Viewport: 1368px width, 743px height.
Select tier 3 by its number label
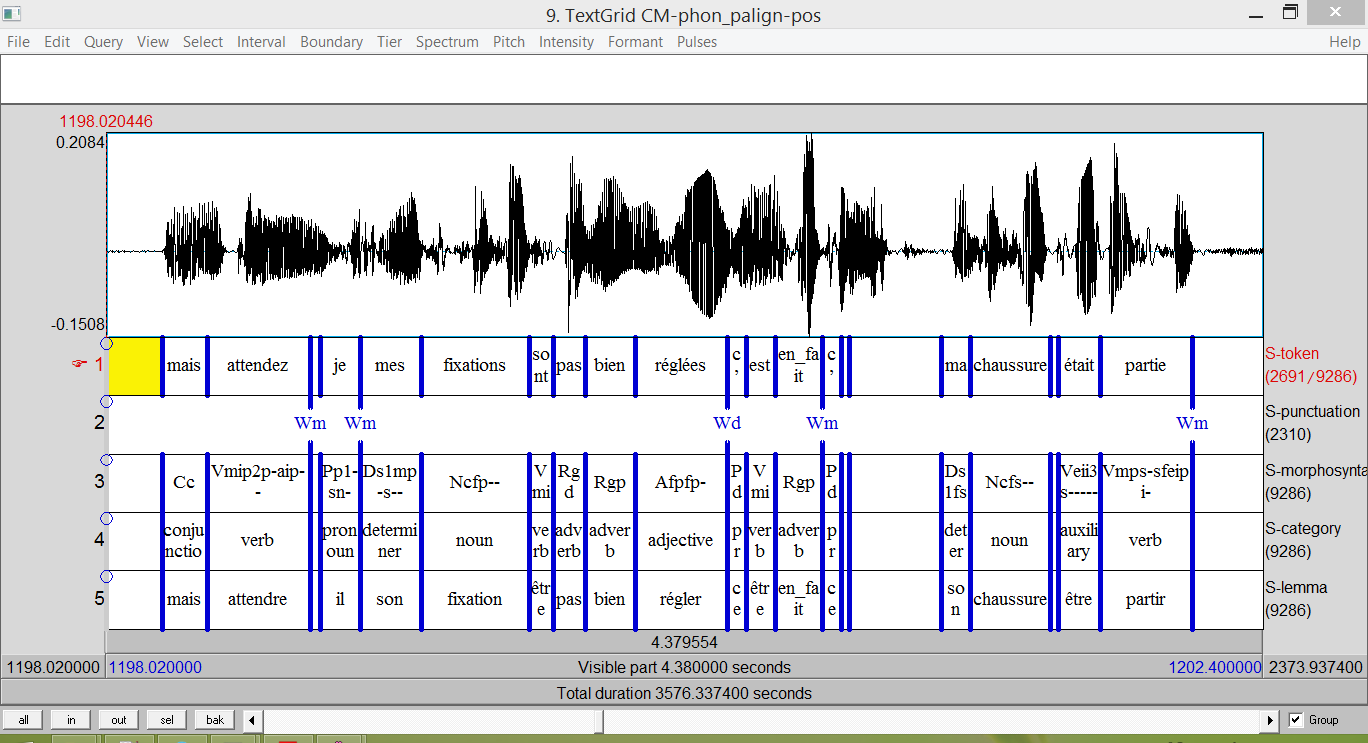[x=99, y=482]
